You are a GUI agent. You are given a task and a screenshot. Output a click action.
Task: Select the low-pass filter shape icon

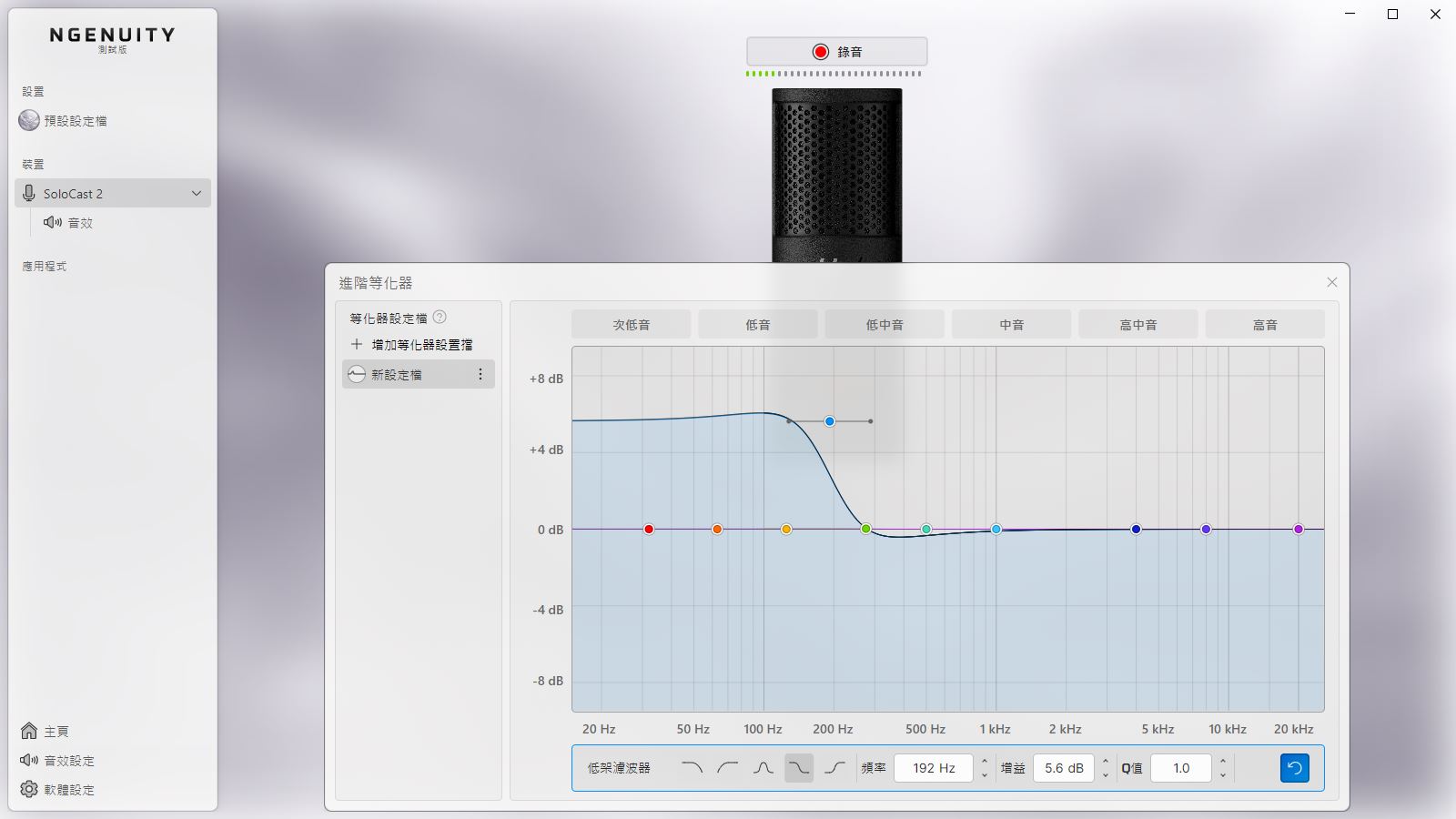(692, 768)
